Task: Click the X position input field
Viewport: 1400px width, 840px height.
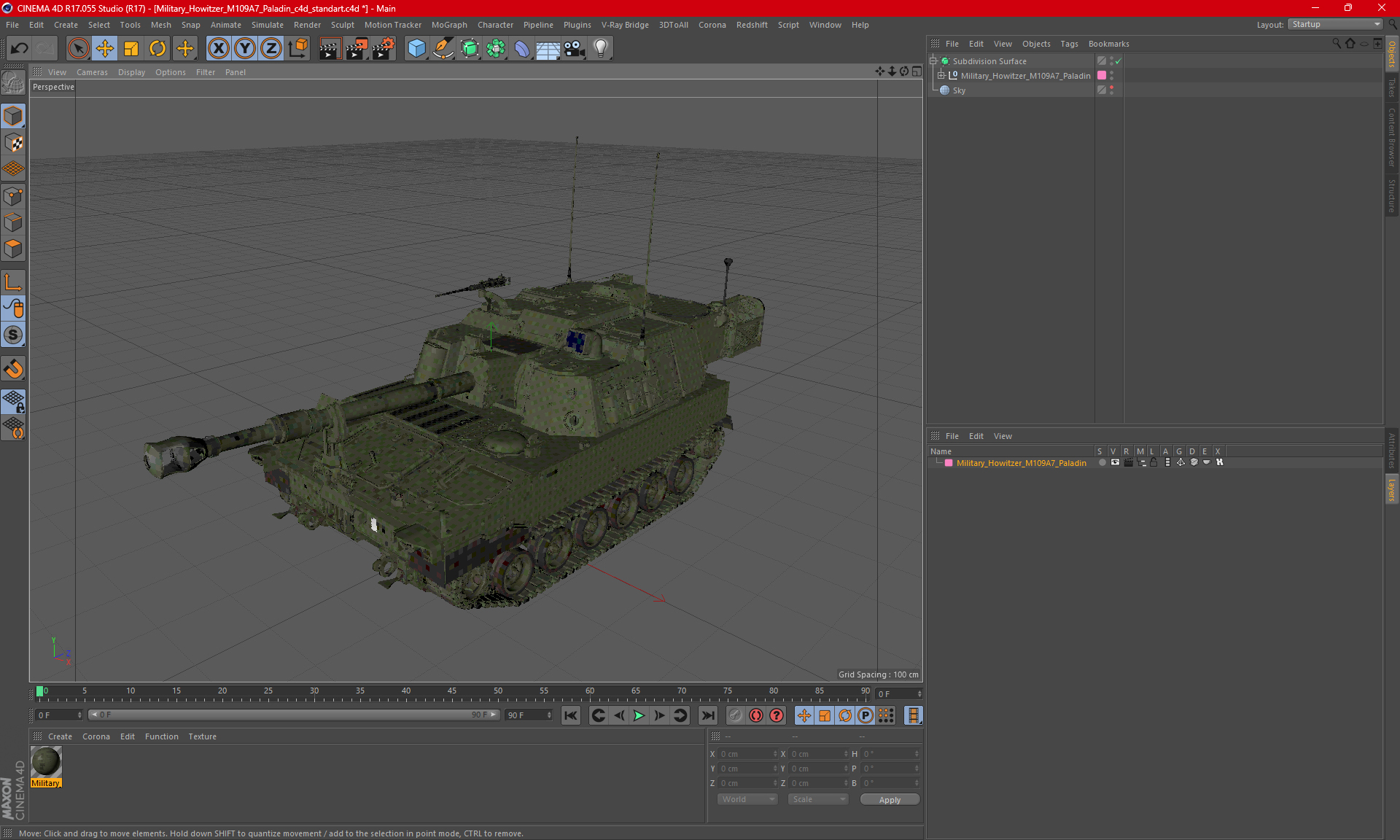Action: pos(748,754)
